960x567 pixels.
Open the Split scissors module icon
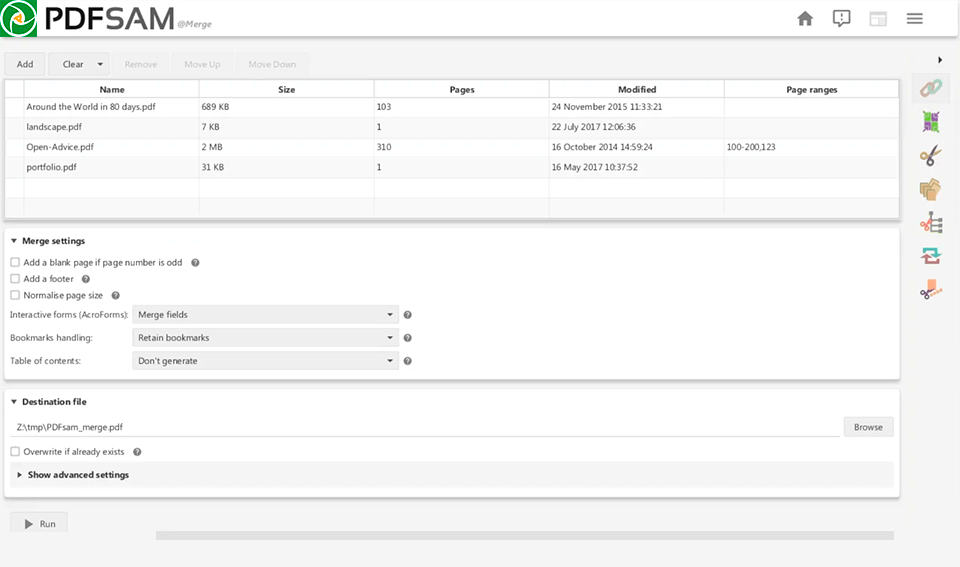click(931, 156)
